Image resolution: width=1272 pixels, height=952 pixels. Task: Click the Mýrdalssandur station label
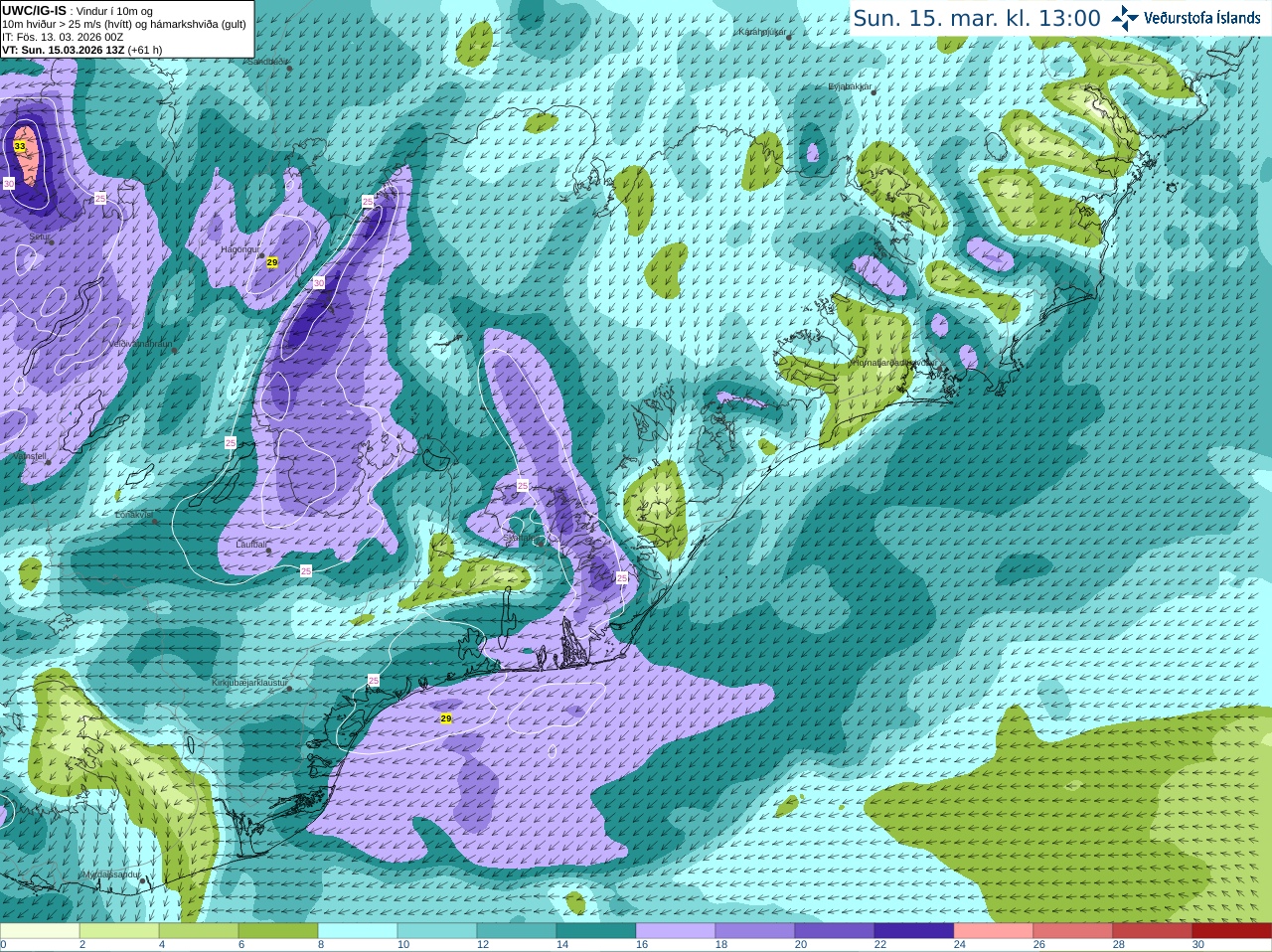tap(111, 874)
